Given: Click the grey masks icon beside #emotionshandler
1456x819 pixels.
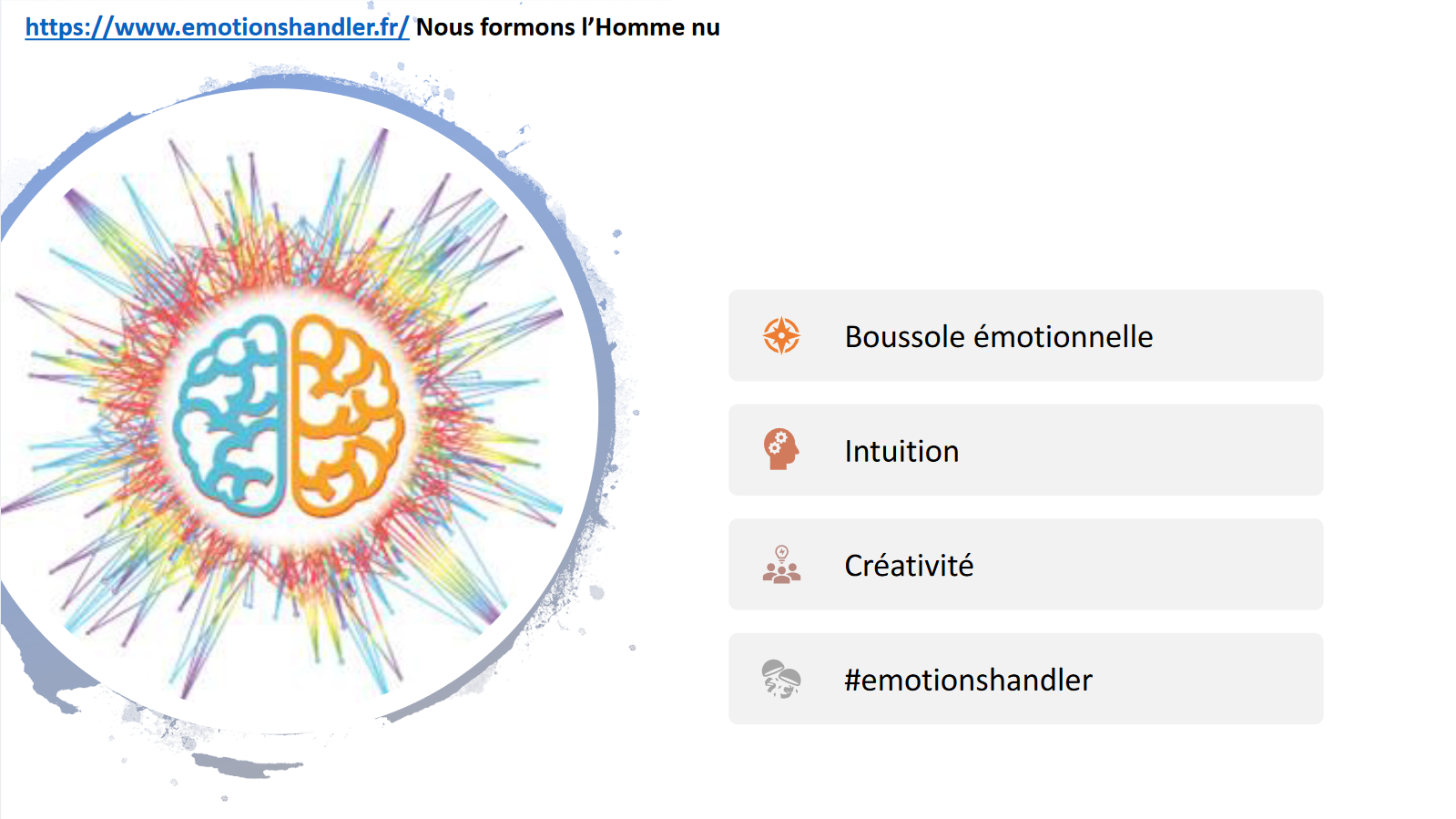Looking at the screenshot, I should [781, 679].
